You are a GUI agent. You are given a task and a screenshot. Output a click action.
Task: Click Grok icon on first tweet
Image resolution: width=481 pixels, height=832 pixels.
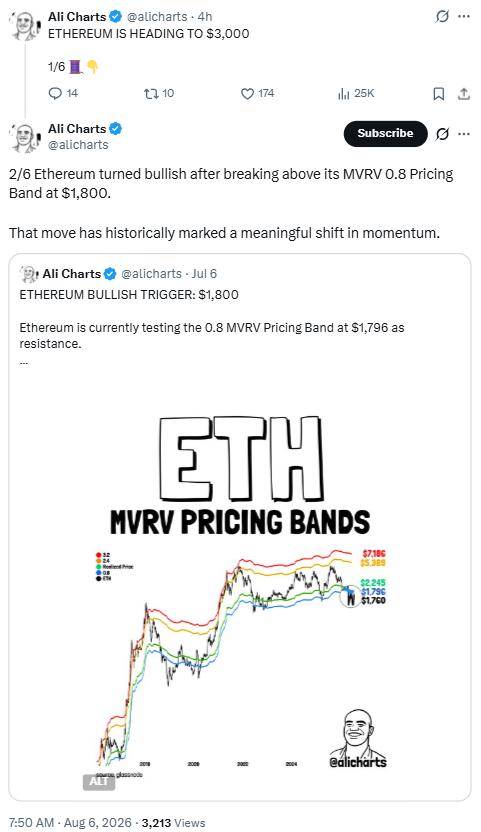click(x=442, y=17)
